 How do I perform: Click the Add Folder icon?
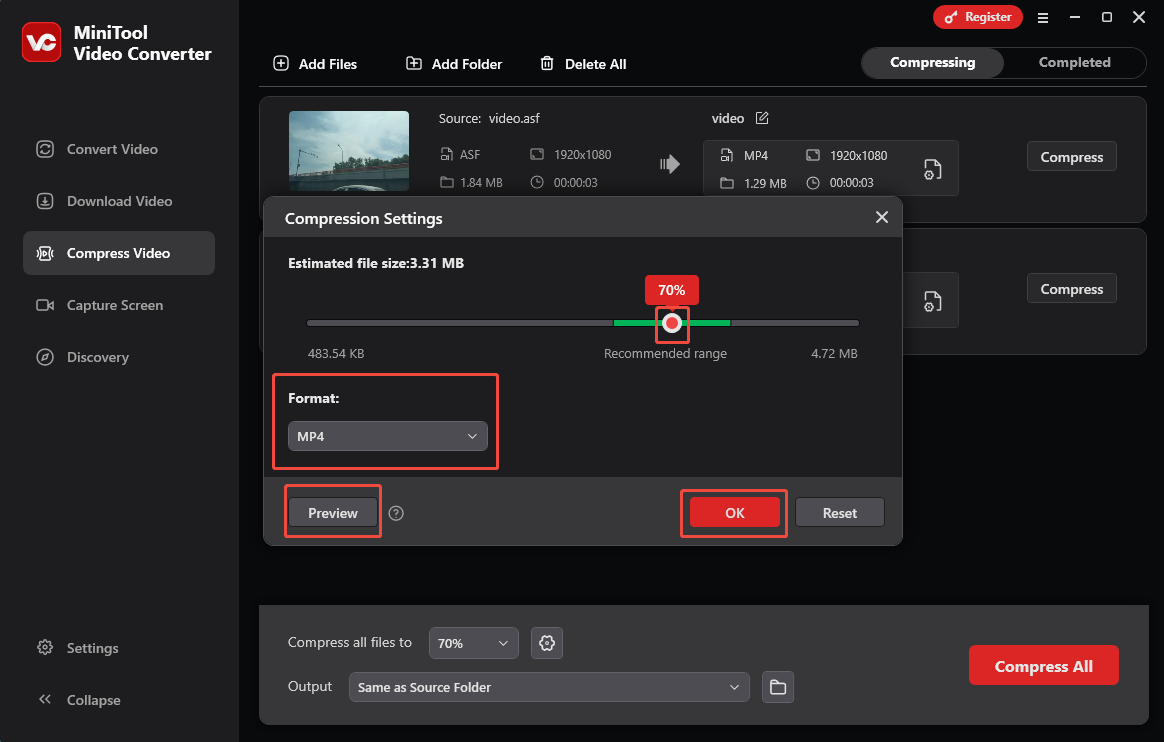413,63
